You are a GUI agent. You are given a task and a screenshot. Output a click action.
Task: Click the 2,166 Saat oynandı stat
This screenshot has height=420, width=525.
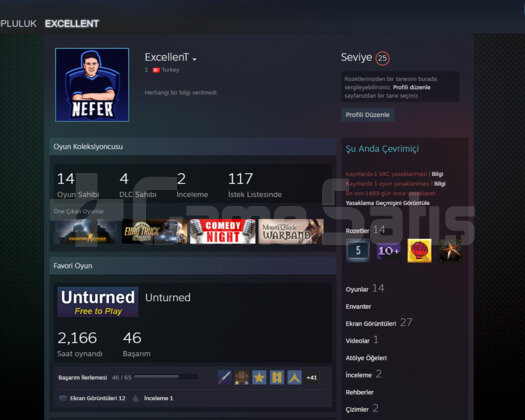(x=80, y=344)
